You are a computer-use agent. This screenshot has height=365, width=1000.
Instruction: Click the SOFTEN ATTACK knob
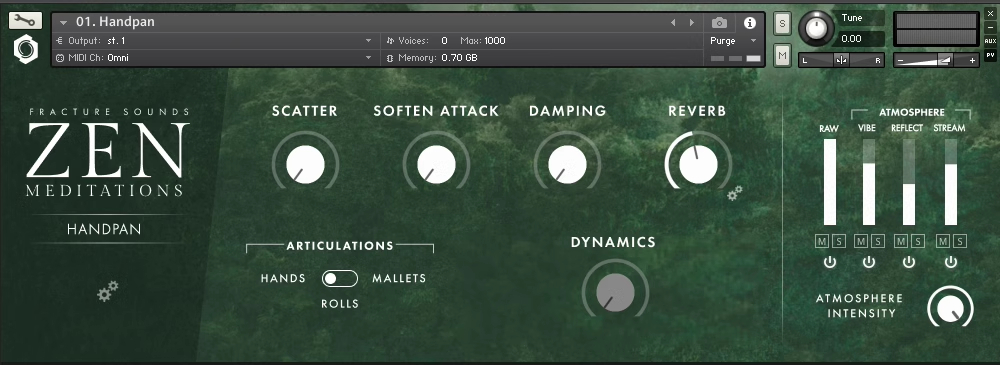click(x=436, y=165)
